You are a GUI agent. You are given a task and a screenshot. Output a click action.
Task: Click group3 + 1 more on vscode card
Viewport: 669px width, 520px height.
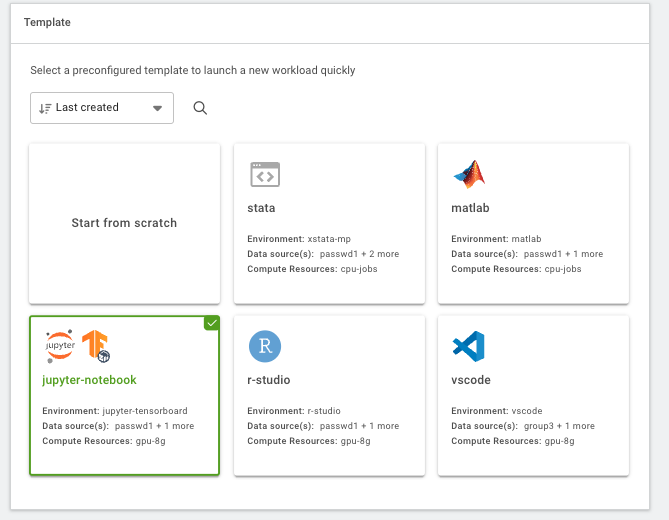pos(559,426)
